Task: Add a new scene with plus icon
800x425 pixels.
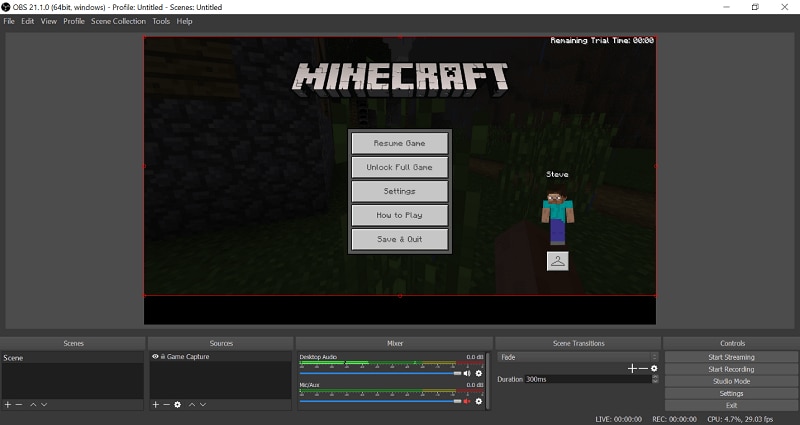Action: tap(8, 405)
